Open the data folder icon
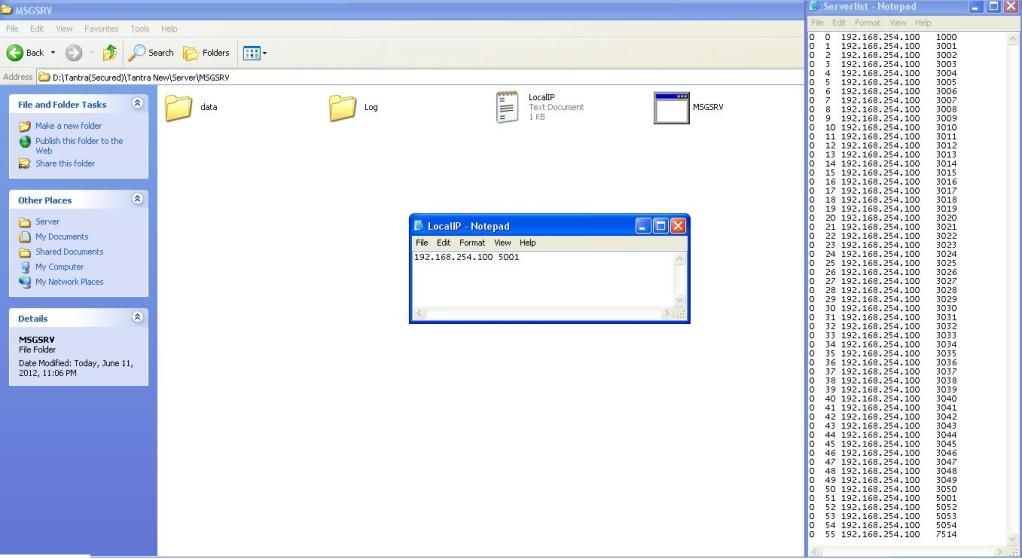 [x=178, y=107]
